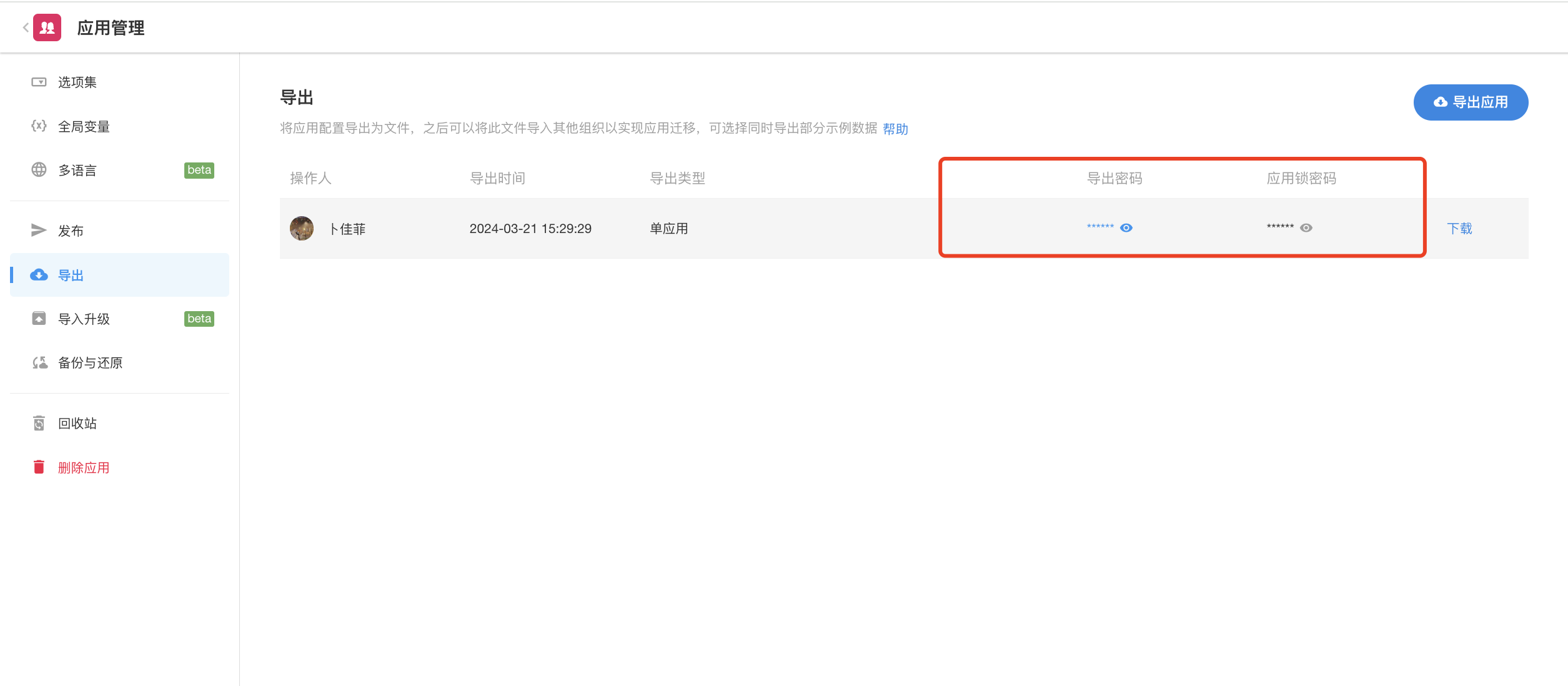The width and height of the screenshot is (1568, 686).
Task: Click the 导出时间 column header
Action: coord(497,179)
